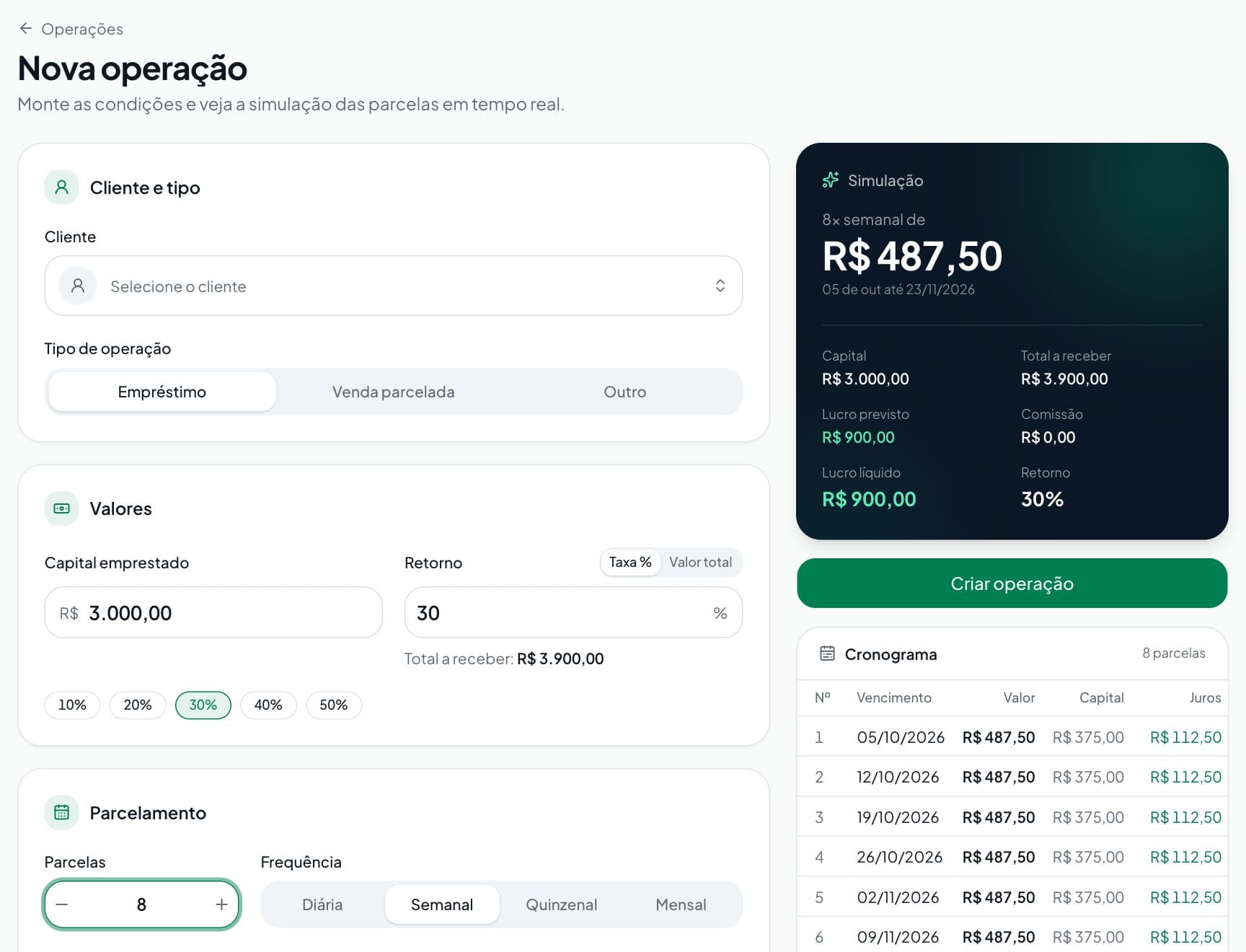Screen dimensions: 1246x952
Task: Increase Parcelas with the plus button
Action: pos(221,904)
